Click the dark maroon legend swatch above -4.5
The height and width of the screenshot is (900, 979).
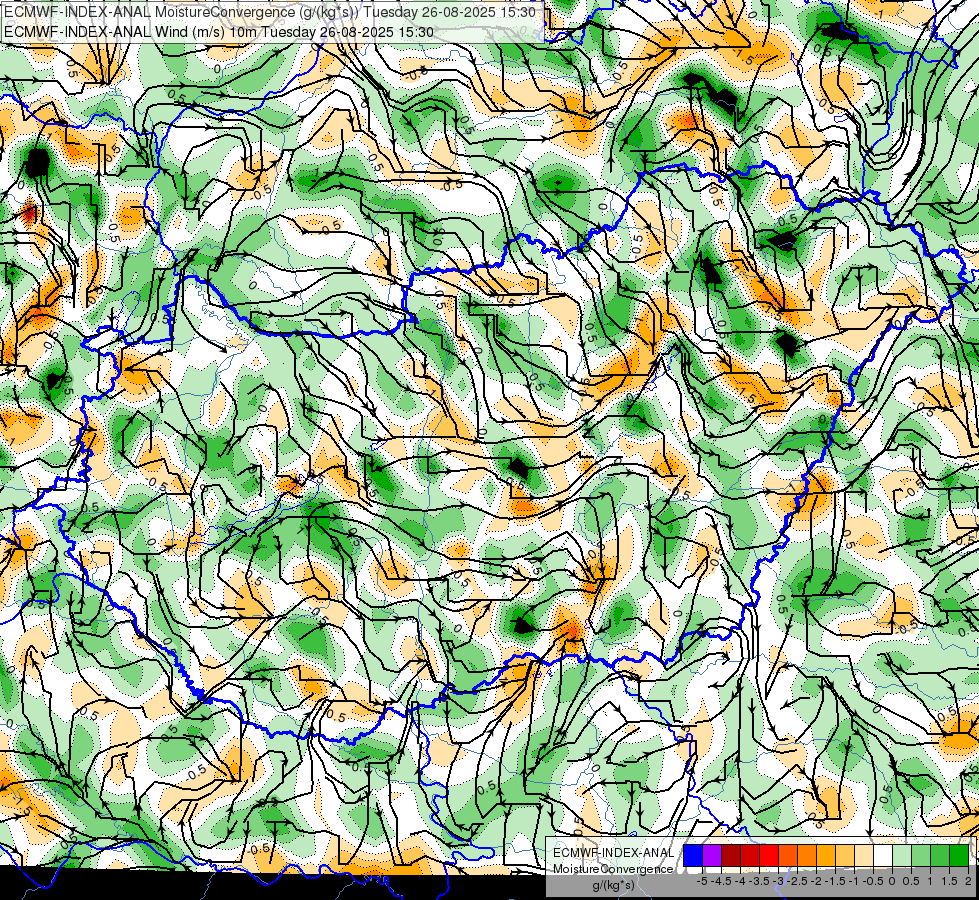tap(731, 855)
